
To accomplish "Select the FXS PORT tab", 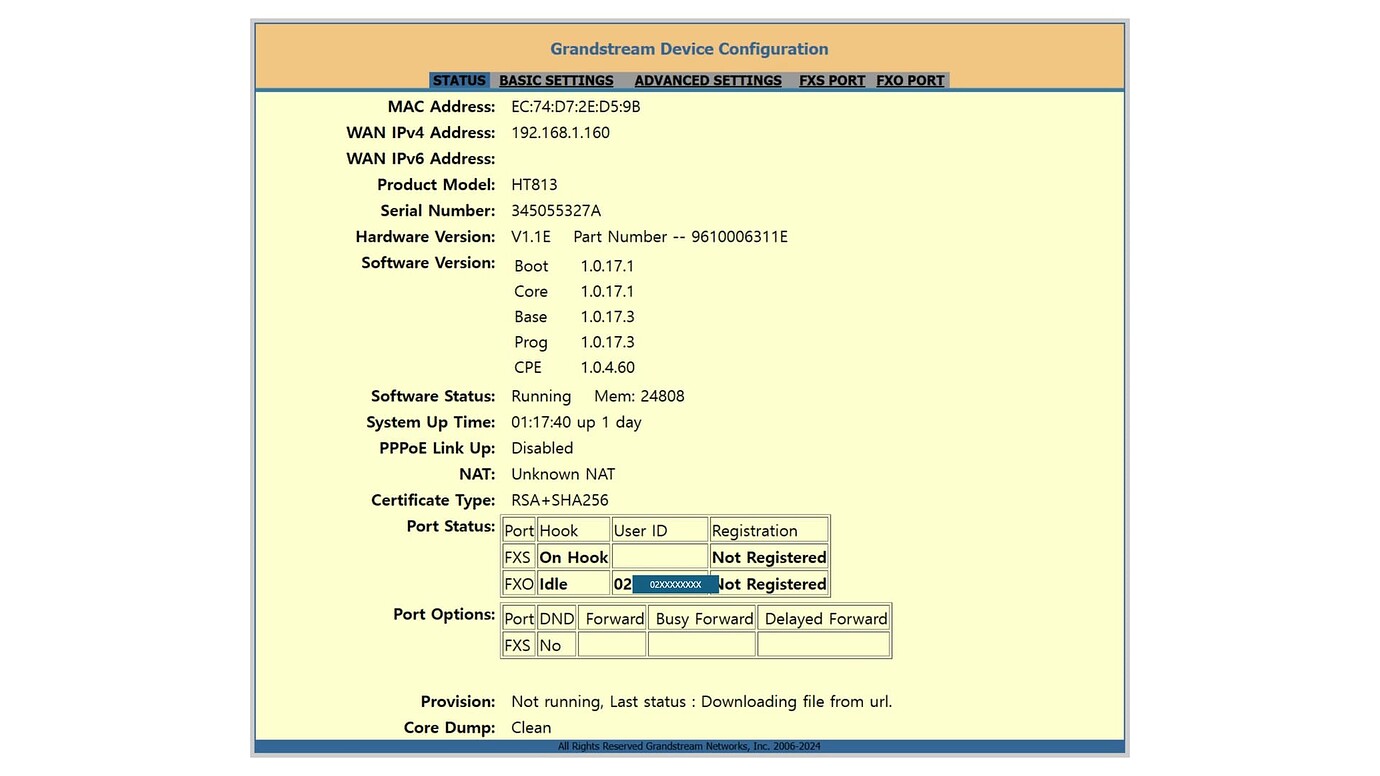I will [x=831, y=80].
